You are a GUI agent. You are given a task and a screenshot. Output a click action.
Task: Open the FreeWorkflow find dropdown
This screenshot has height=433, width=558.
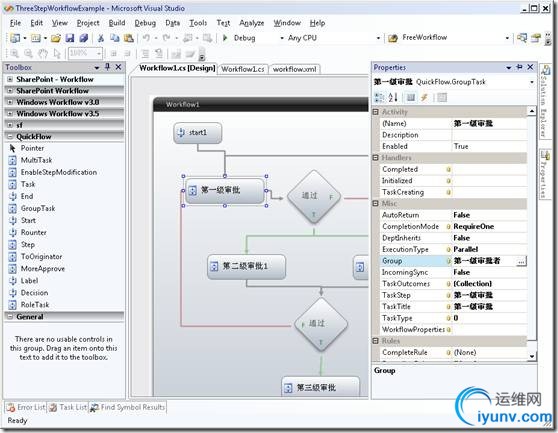coord(507,38)
